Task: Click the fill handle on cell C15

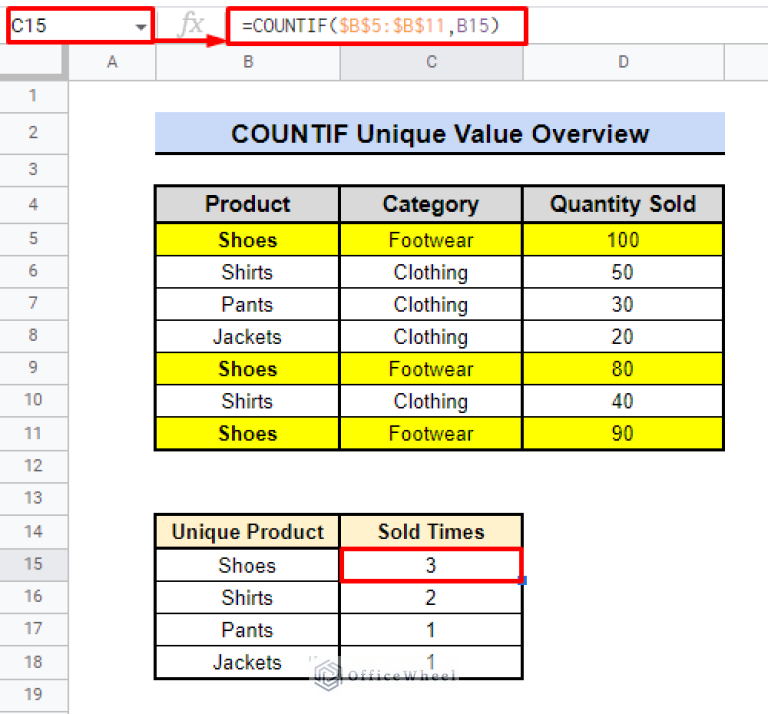Action: pos(522,580)
